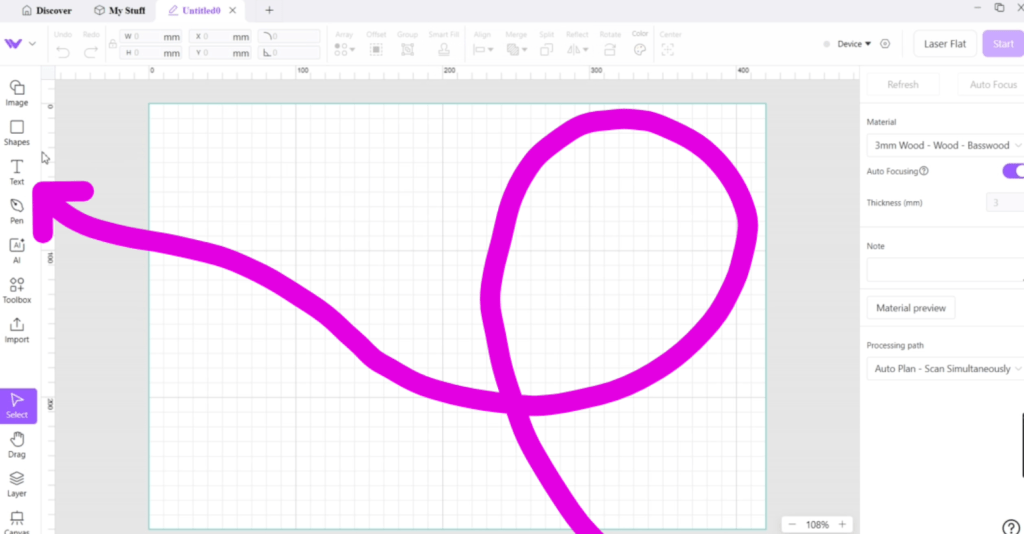Open the AI tool

tap(17, 250)
